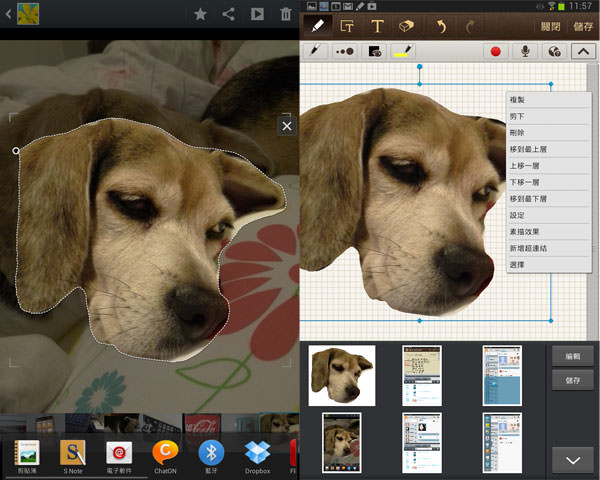Favorite the photo with star icon
This screenshot has width=600, height=480.
(200, 14)
